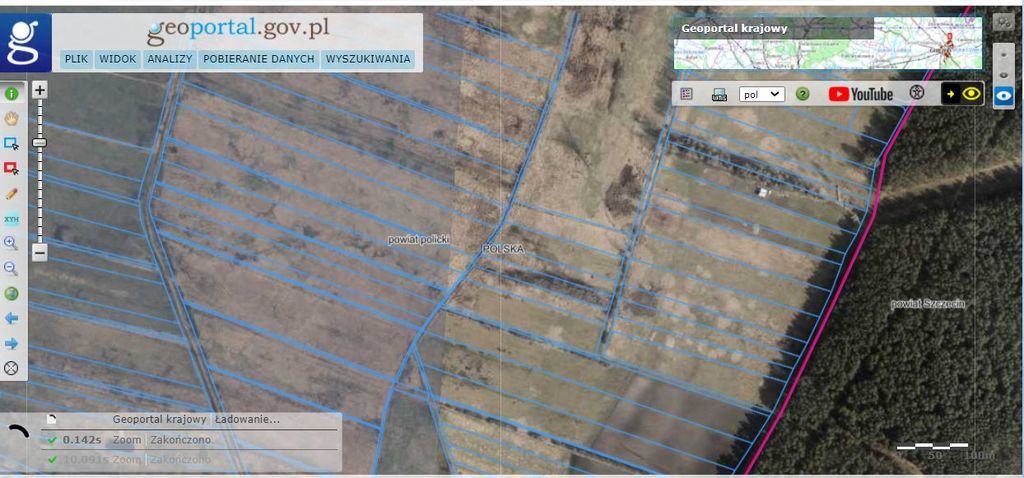Click the green info identify tool
Viewport: 1024px width, 478px height.
coord(12,94)
